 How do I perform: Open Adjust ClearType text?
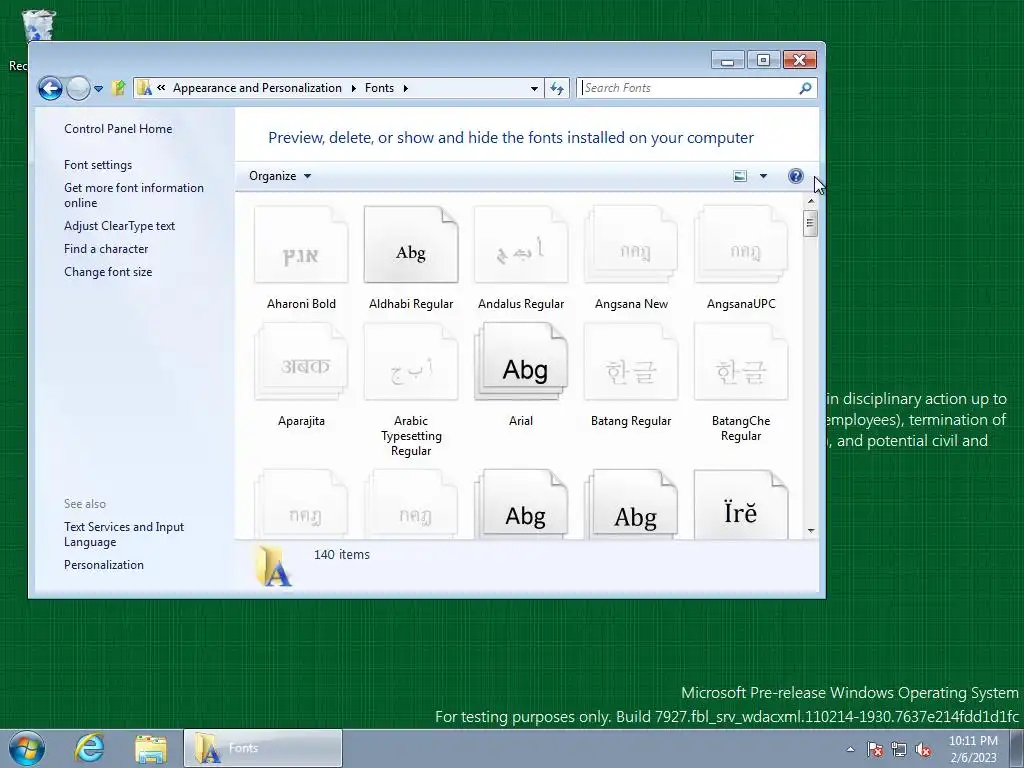point(120,226)
